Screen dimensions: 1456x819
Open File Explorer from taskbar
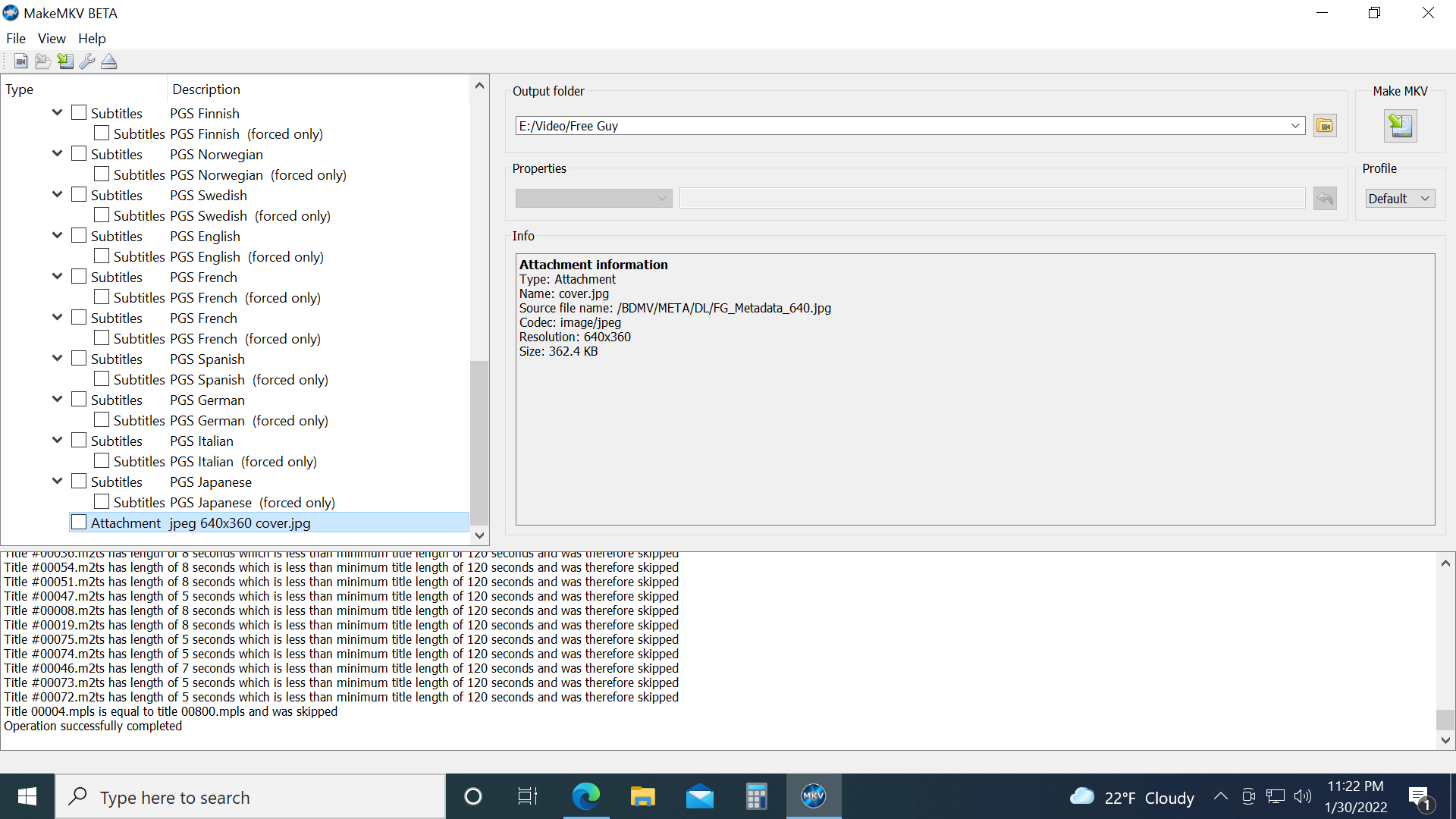point(642,796)
